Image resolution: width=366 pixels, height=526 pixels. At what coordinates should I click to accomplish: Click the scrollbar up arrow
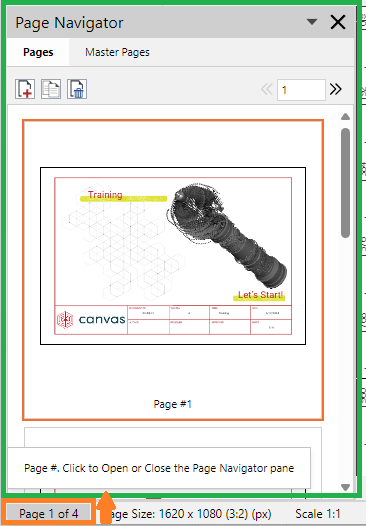tap(346, 116)
